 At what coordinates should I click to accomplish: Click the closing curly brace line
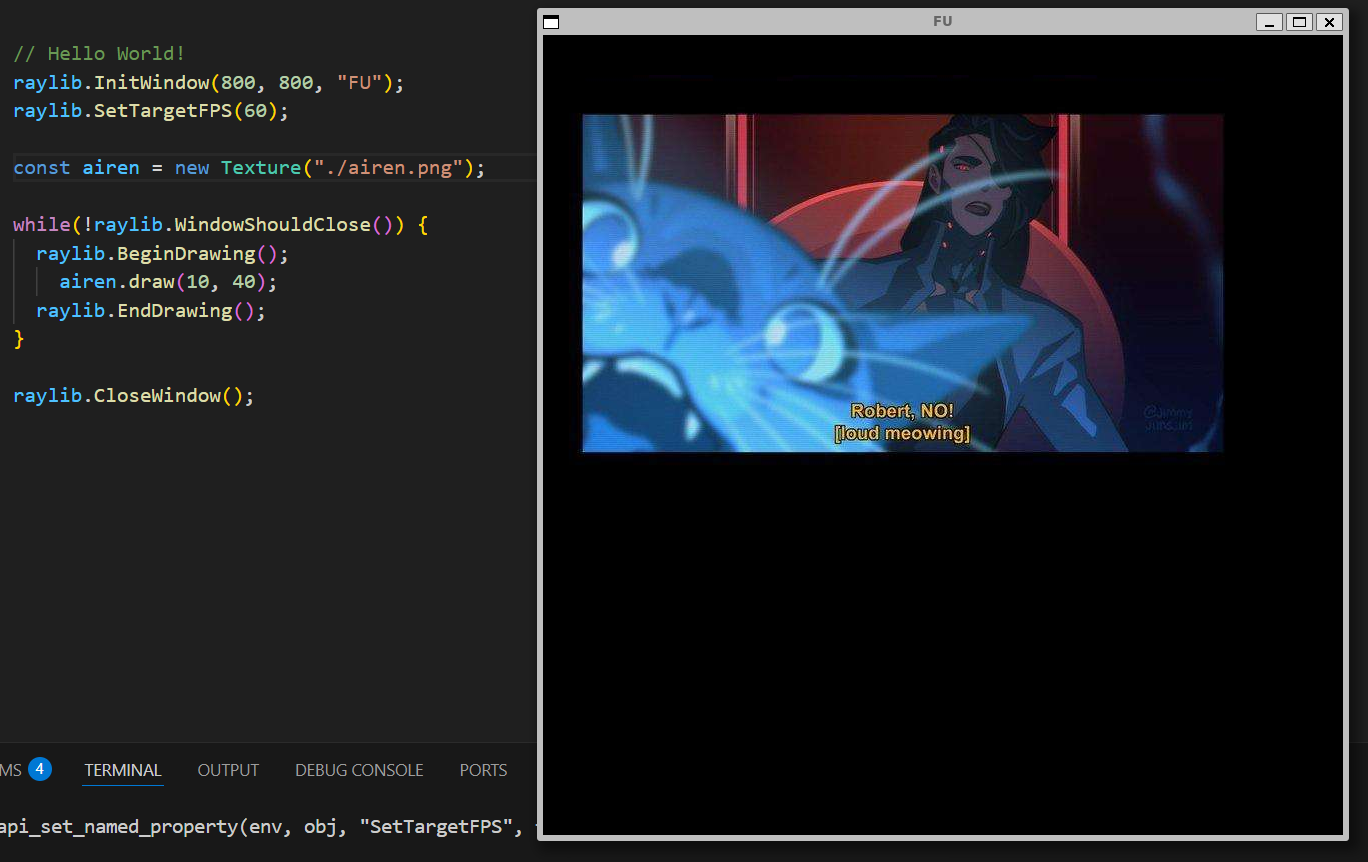pyautogui.click(x=19, y=339)
